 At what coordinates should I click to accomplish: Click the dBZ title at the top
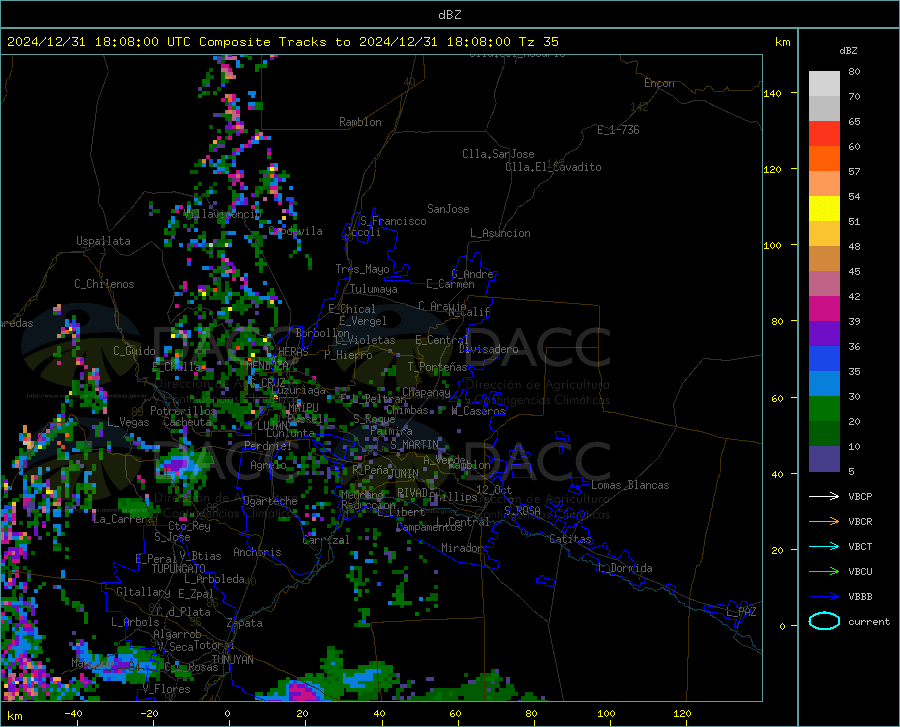click(x=449, y=15)
